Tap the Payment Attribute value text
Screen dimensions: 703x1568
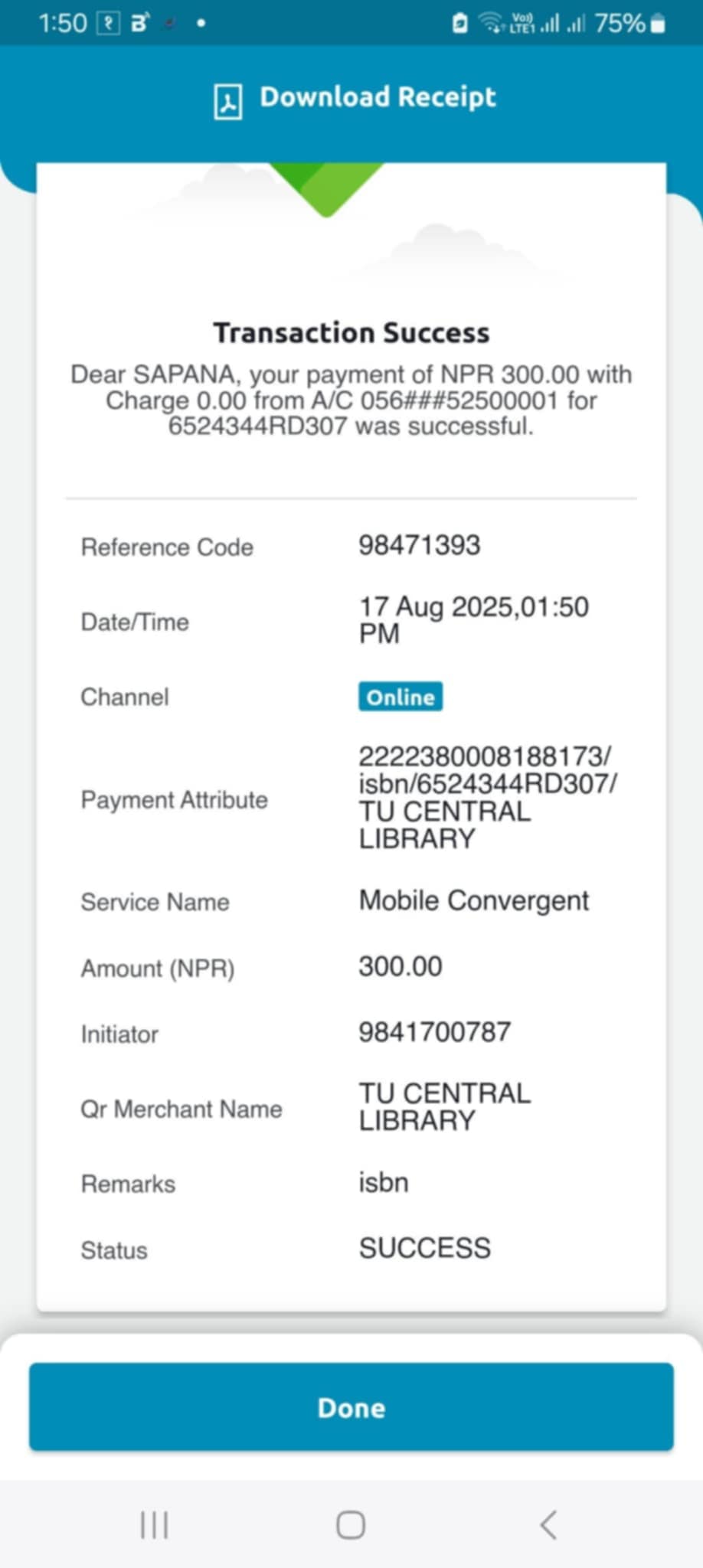point(487,797)
